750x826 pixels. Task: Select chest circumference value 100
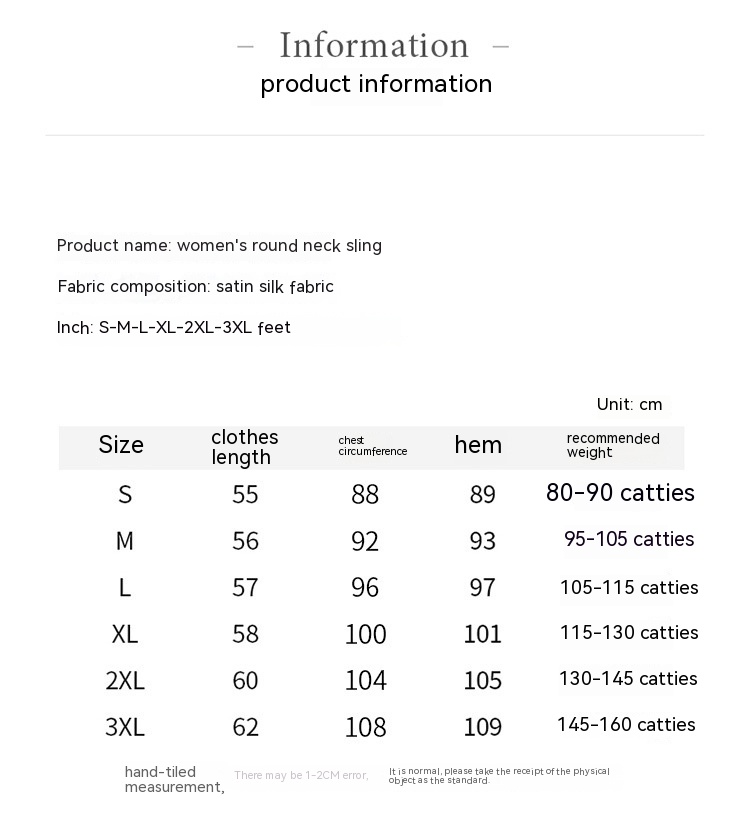point(365,634)
